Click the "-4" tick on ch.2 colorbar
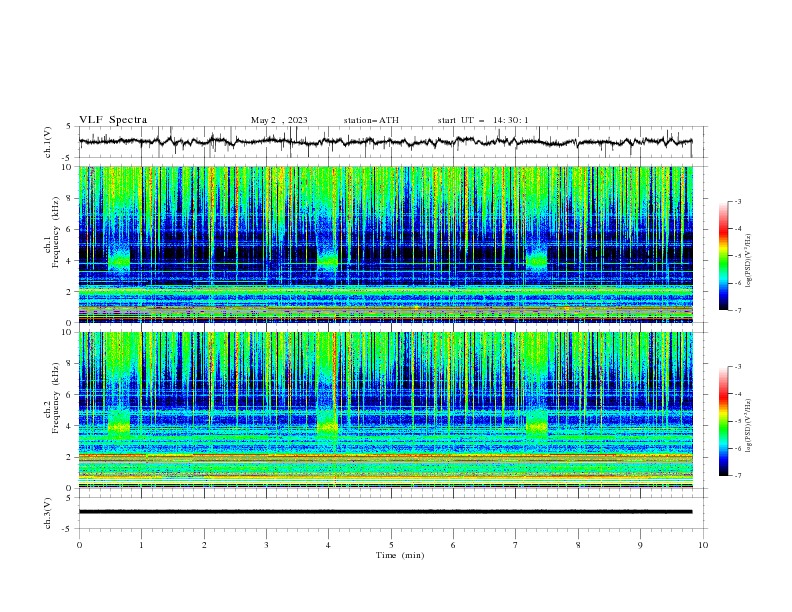The height and width of the screenshot is (612, 792). pos(738,394)
